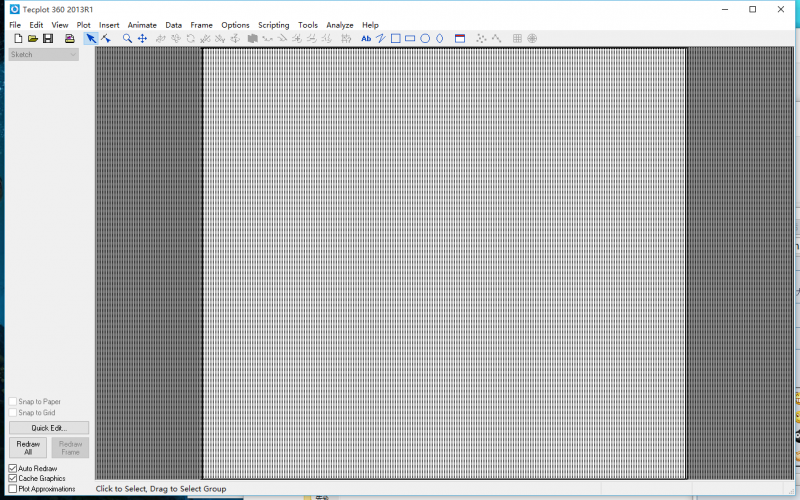Toggle the Snap to Grid checkbox

click(13, 412)
